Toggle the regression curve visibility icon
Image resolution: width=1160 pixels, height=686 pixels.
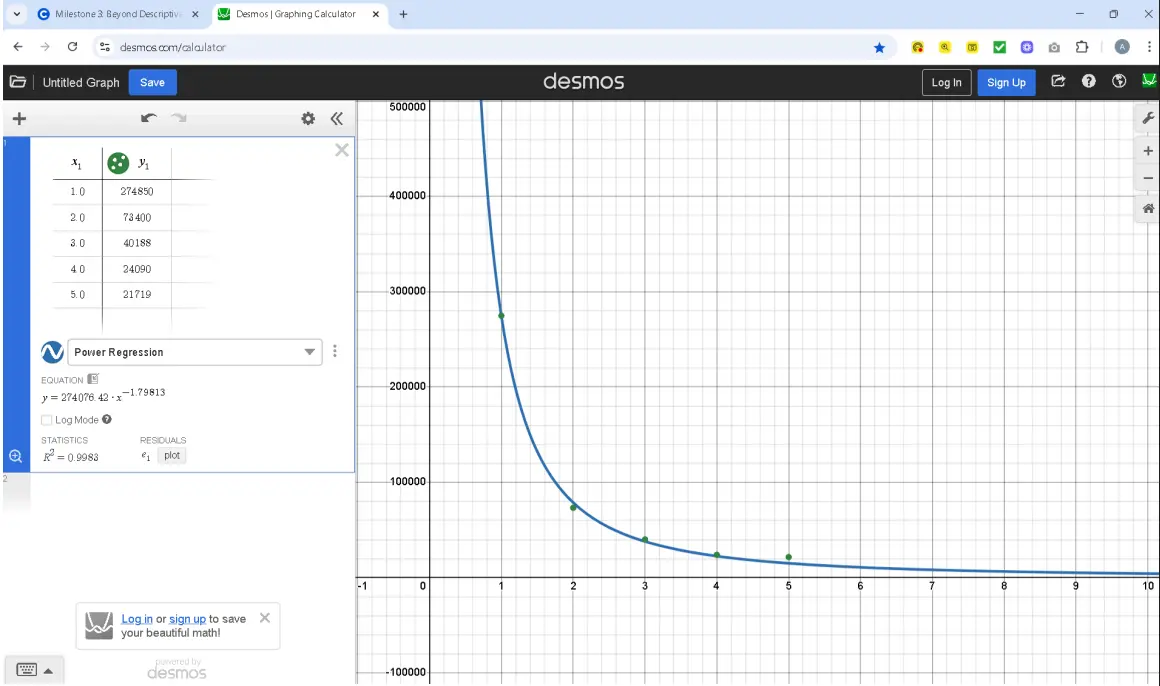point(52,352)
